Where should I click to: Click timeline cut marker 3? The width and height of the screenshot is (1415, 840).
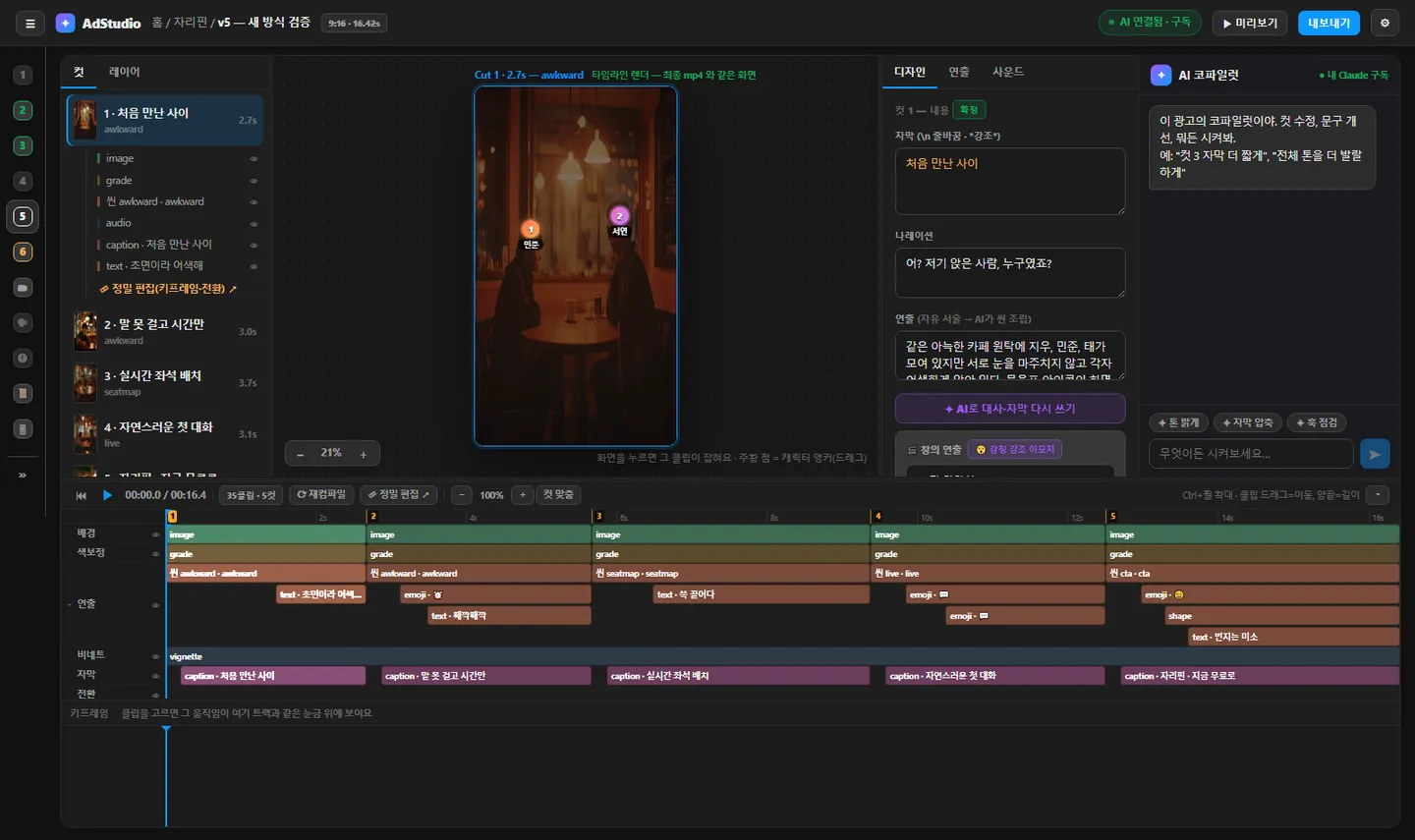coord(598,516)
